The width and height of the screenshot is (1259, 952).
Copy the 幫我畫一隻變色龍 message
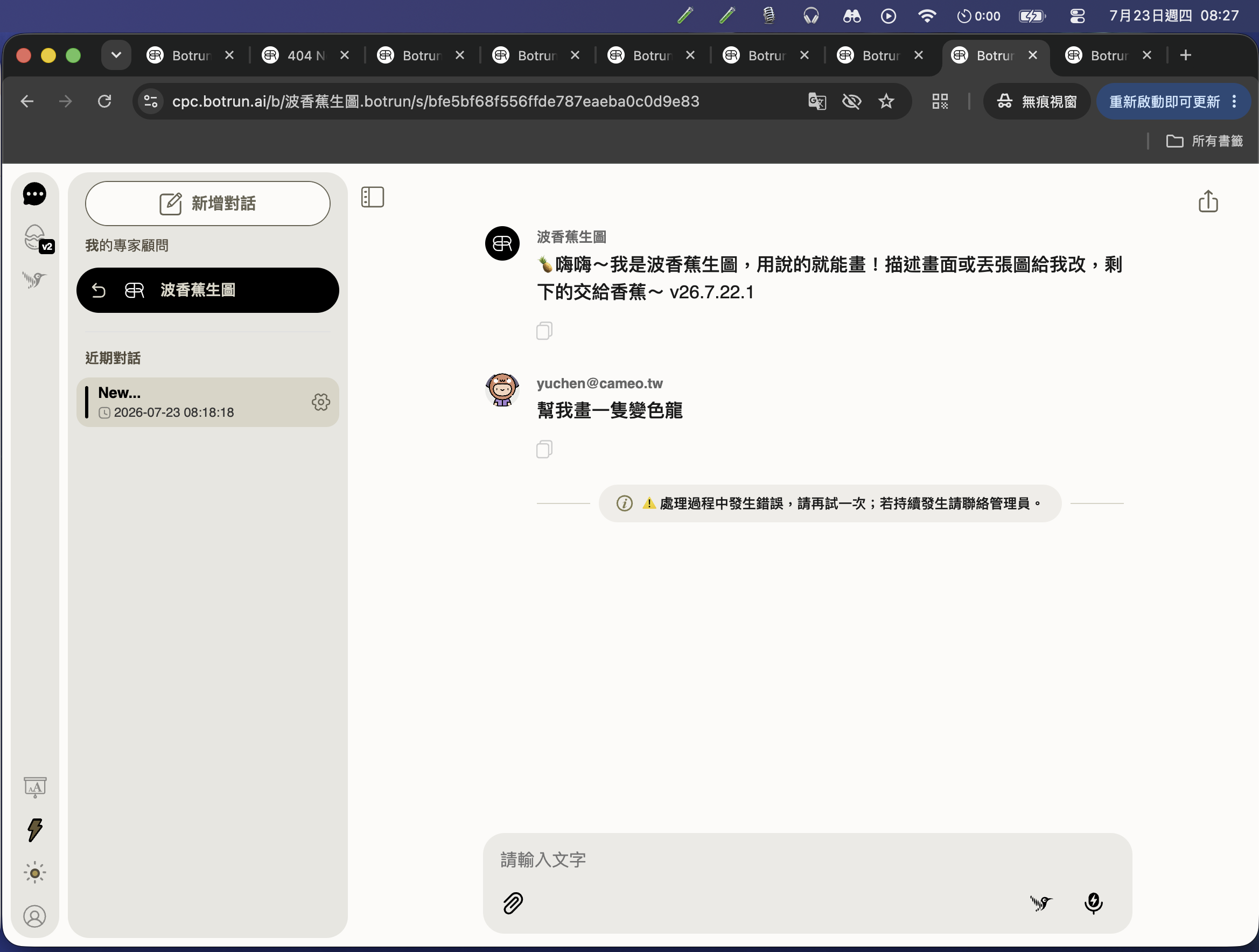(544, 450)
